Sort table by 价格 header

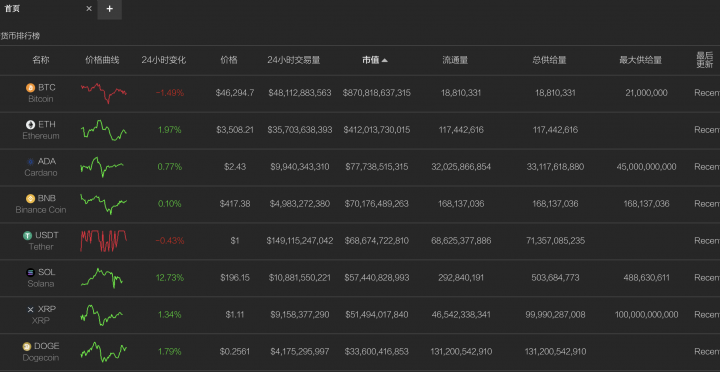(x=229, y=60)
